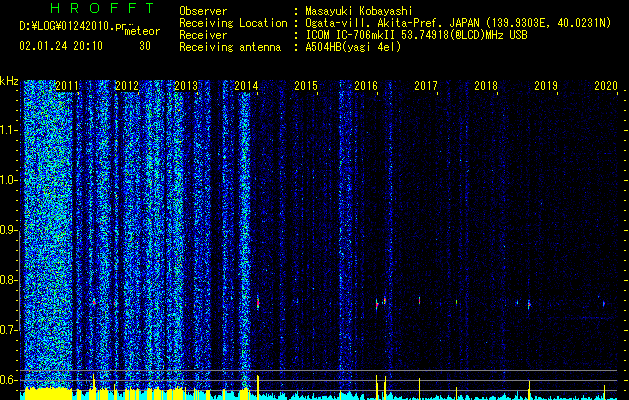Click the 2012 time marker
The image size is (629, 400).
tap(127, 85)
